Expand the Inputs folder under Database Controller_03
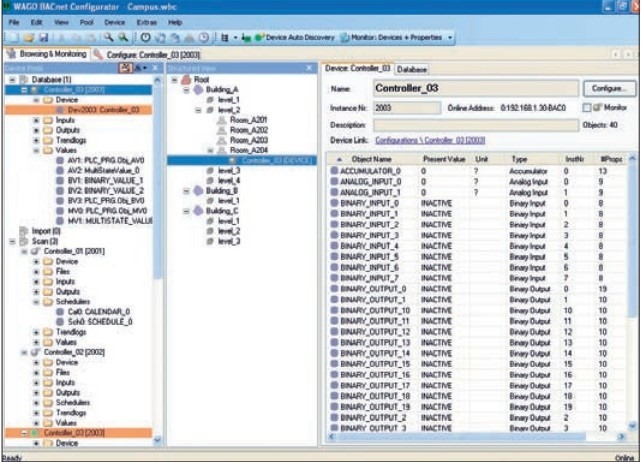 (36, 120)
